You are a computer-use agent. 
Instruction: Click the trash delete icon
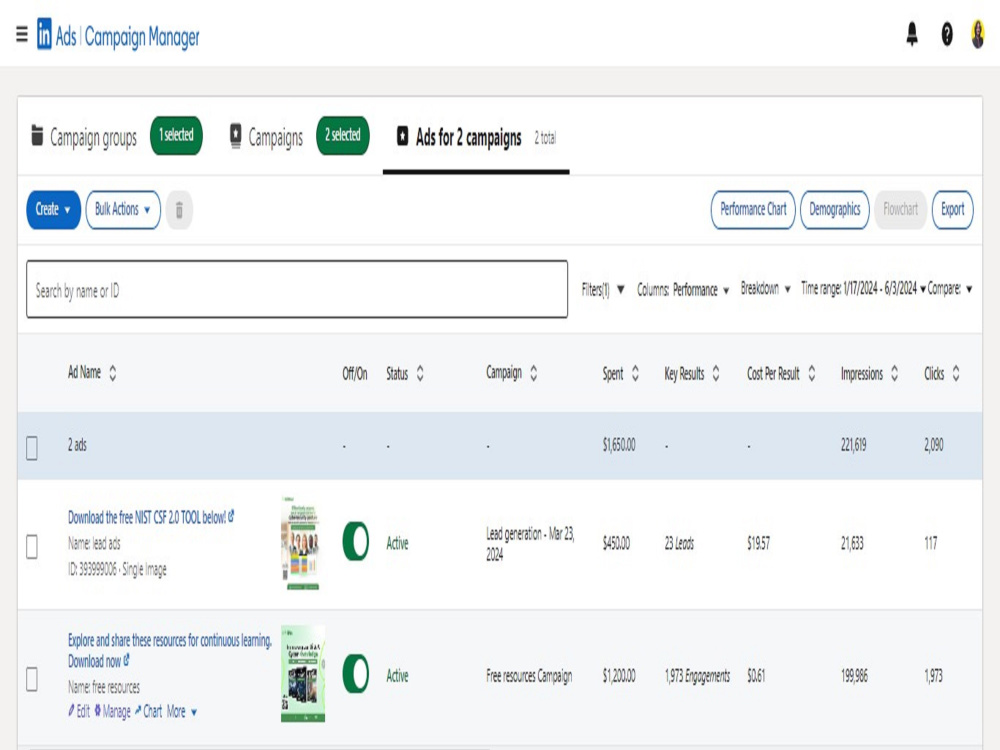[x=179, y=209]
